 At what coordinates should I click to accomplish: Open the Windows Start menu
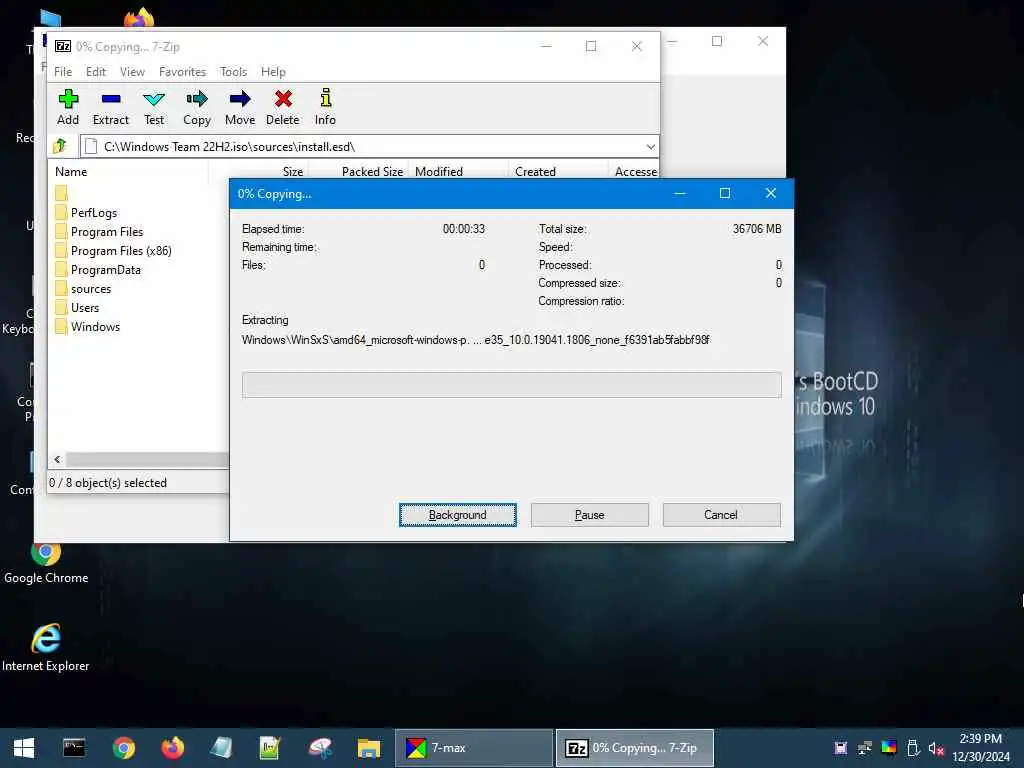24,748
